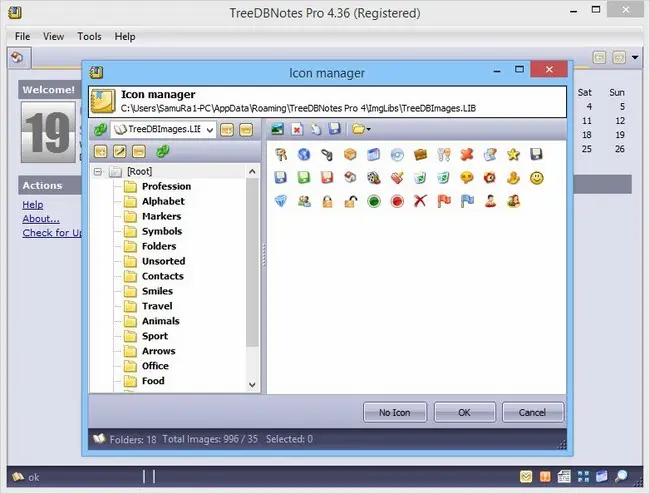Select the blue flag icon
Screen dimensions: 650x494
pos(467,201)
